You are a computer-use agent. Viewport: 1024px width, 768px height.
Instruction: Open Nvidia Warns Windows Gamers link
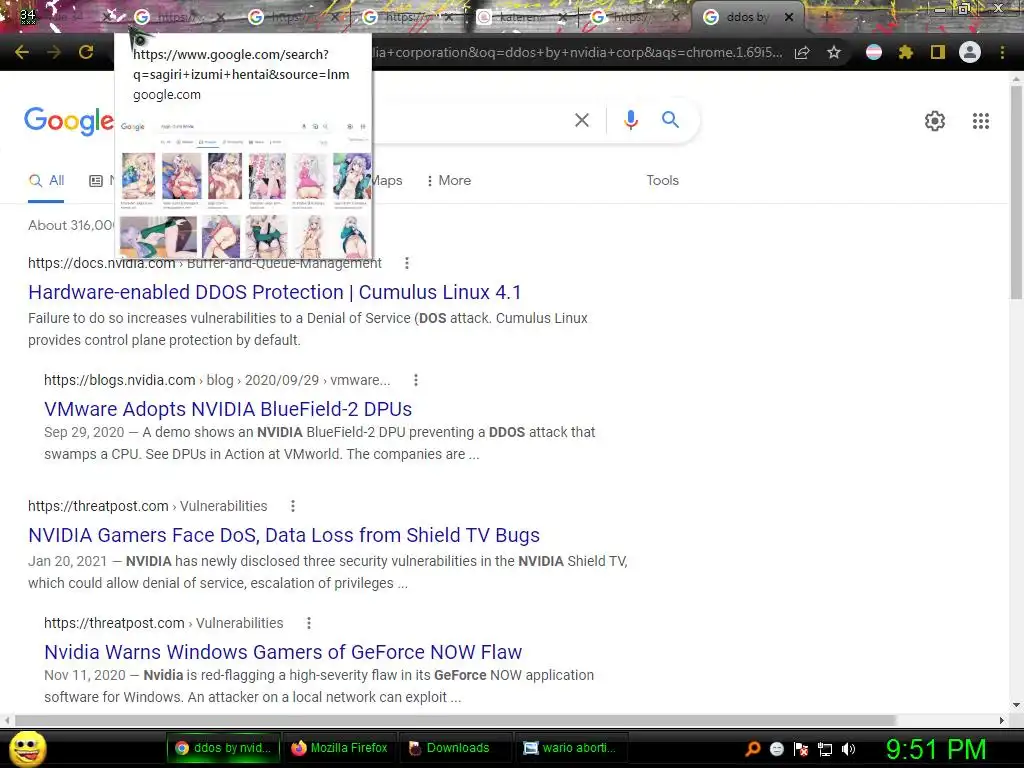pyautogui.click(x=283, y=652)
